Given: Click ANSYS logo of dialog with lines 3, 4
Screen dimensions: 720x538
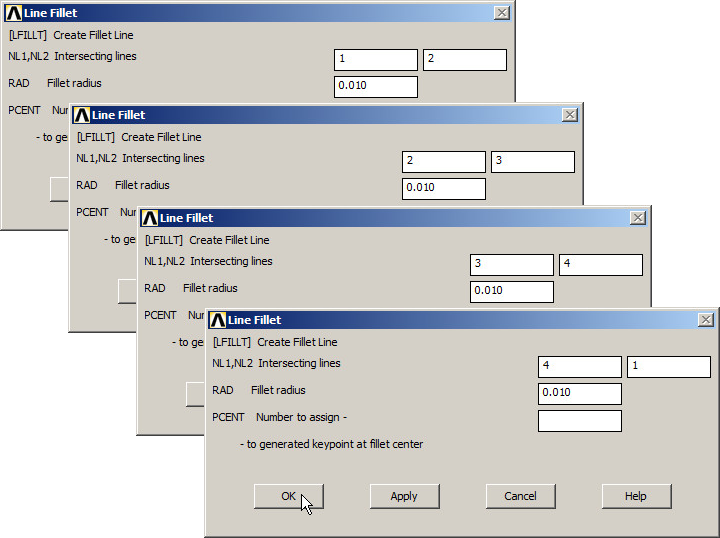Looking at the screenshot, I should pos(149,218).
